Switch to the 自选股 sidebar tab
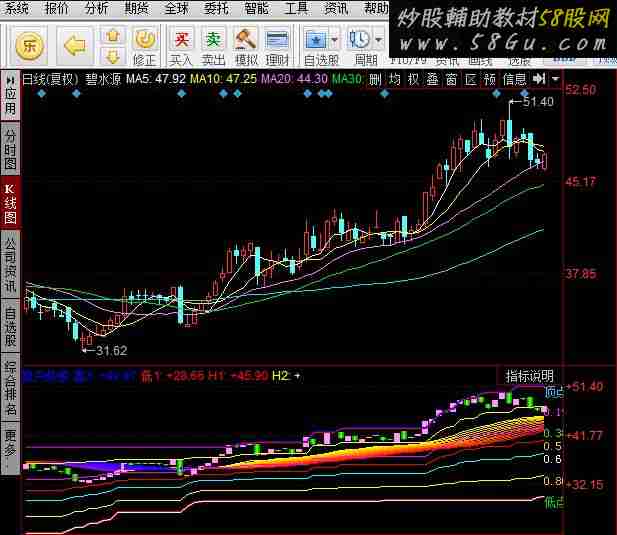Viewport: 617px width, 535px height. point(11,327)
